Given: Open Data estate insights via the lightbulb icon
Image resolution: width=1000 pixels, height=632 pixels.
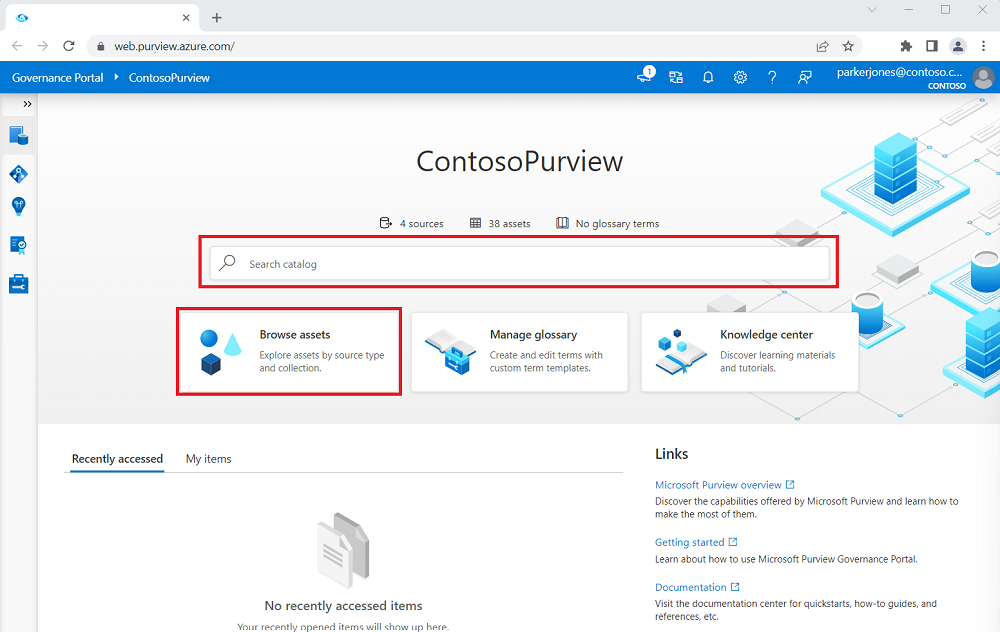Looking at the screenshot, I should [x=18, y=206].
